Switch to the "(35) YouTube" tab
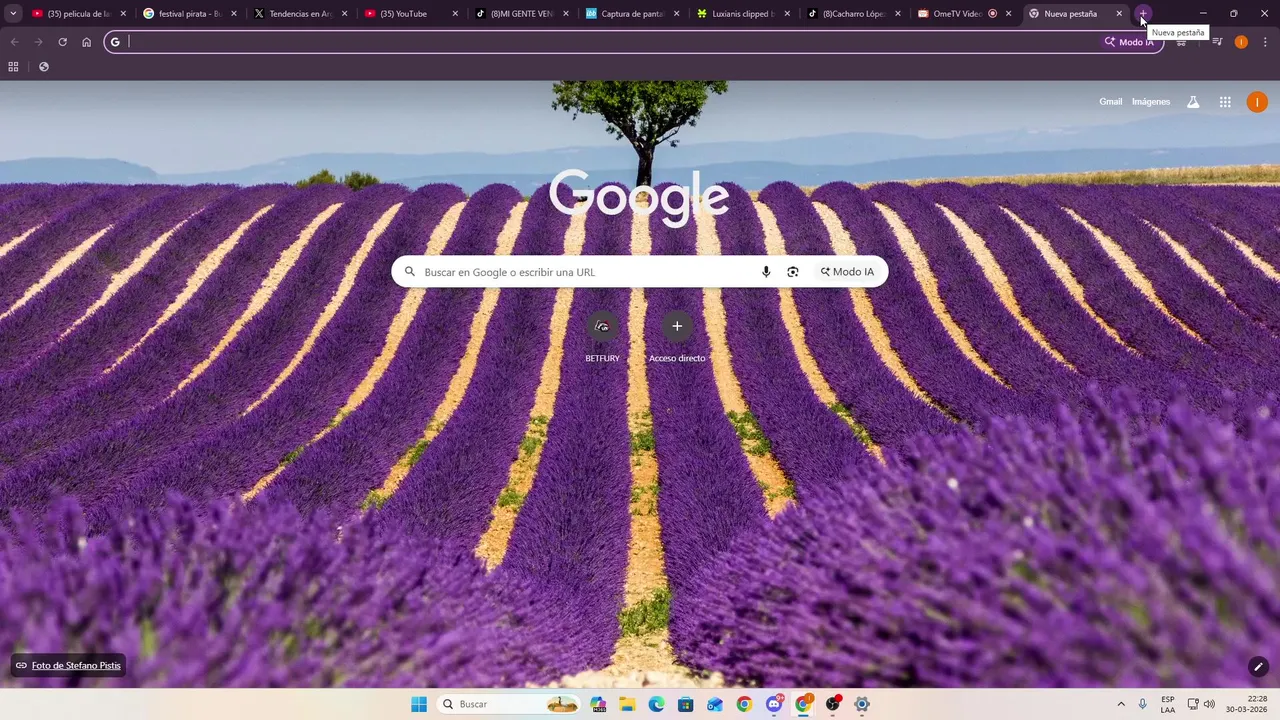The image size is (1280, 720). (410, 14)
